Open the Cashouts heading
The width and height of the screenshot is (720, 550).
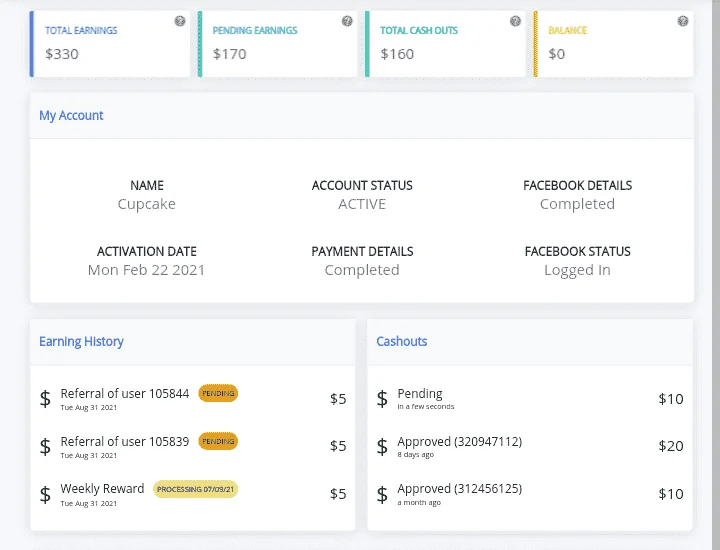click(402, 342)
